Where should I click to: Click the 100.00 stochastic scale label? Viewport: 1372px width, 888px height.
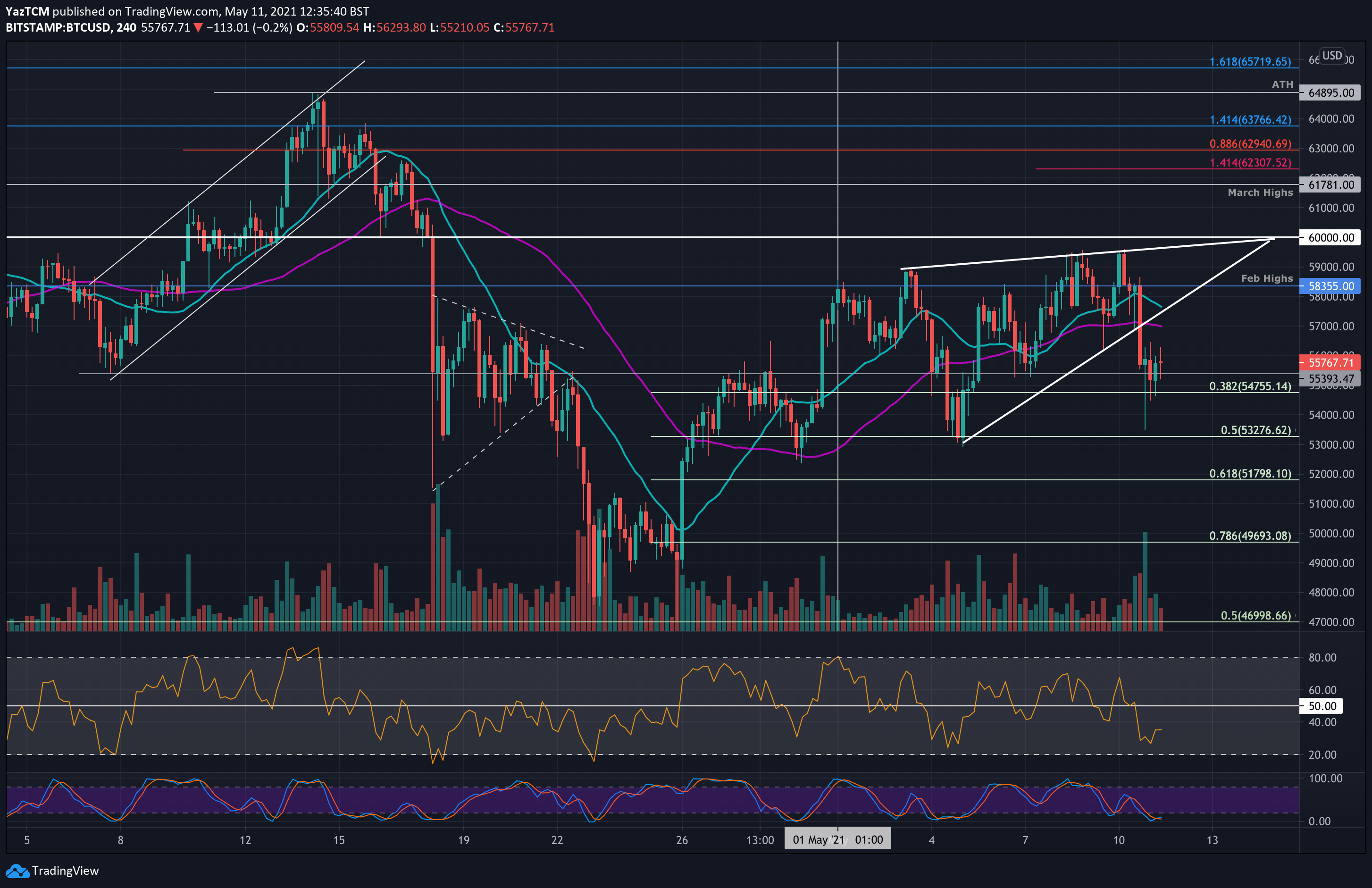1325,779
